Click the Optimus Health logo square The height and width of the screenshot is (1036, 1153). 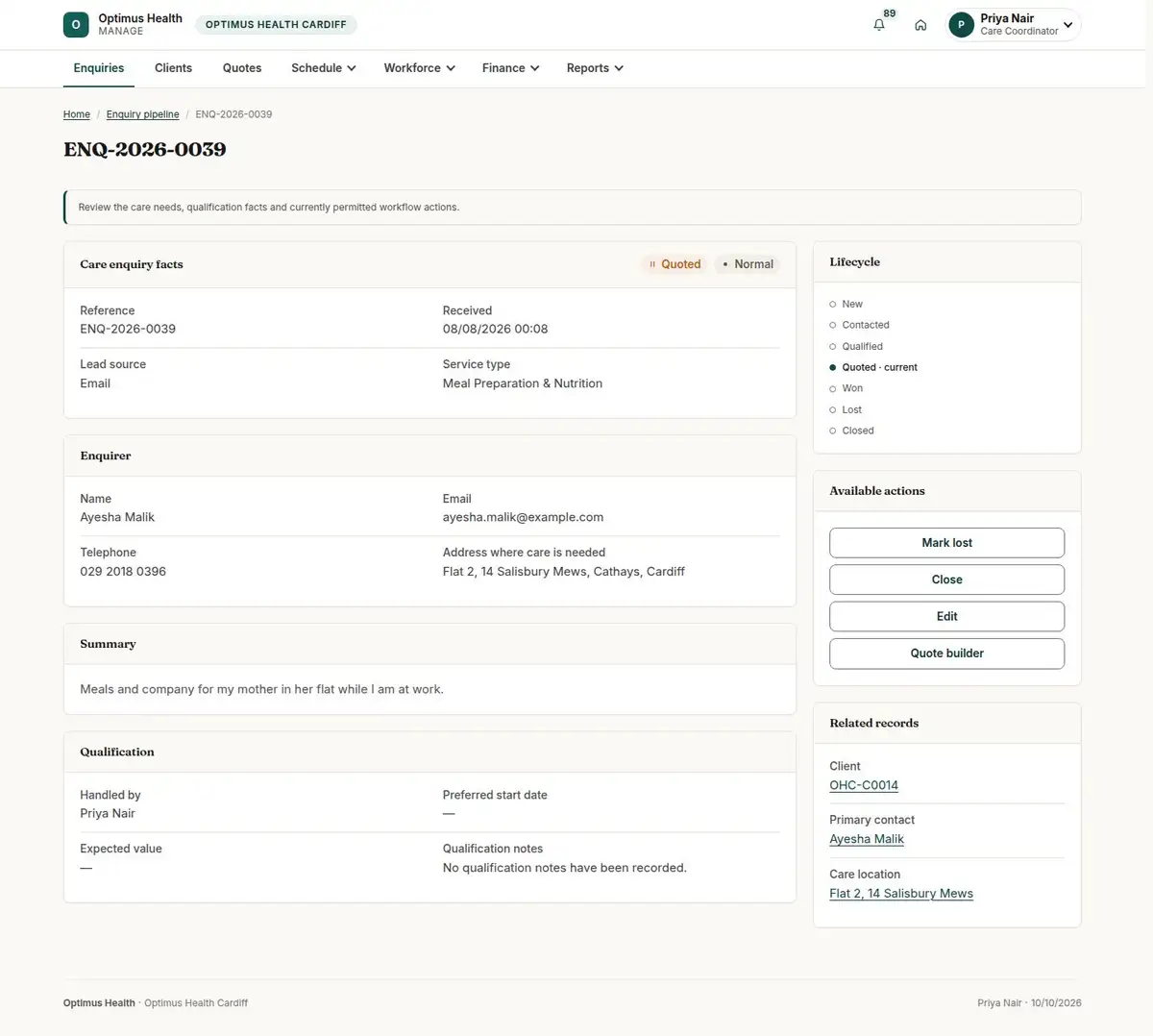76,25
